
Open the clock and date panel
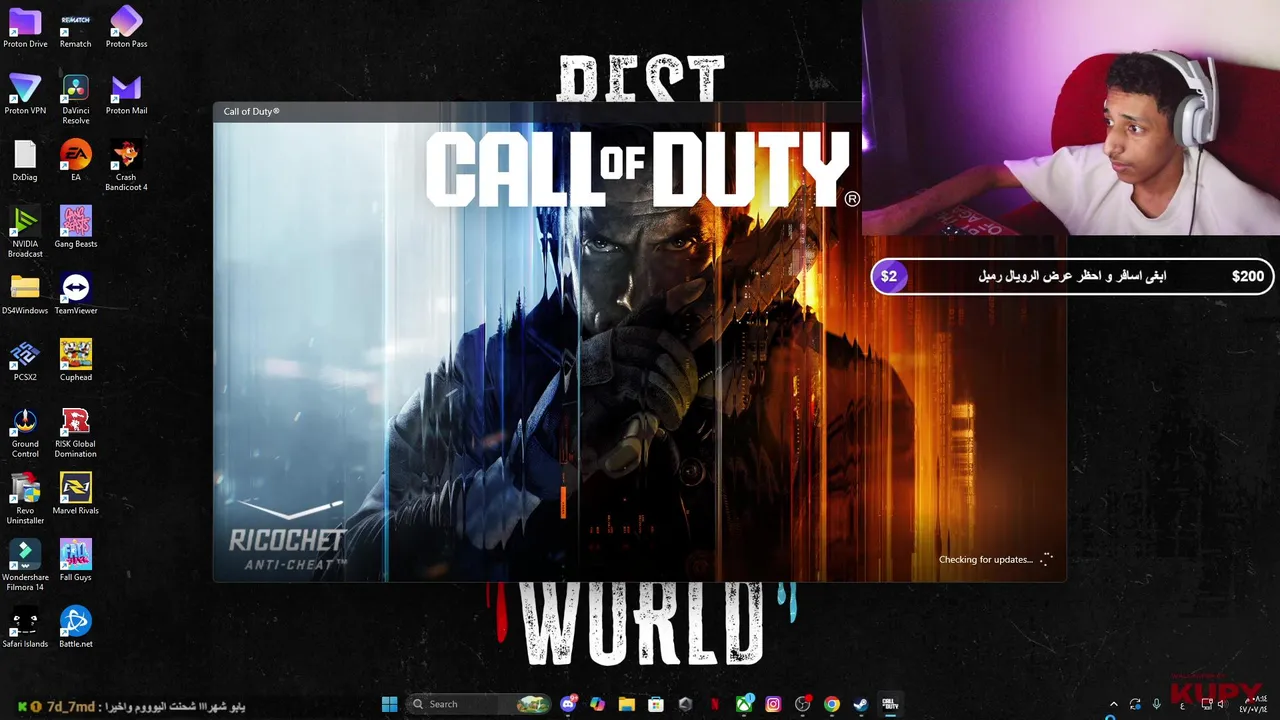(1254, 704)
